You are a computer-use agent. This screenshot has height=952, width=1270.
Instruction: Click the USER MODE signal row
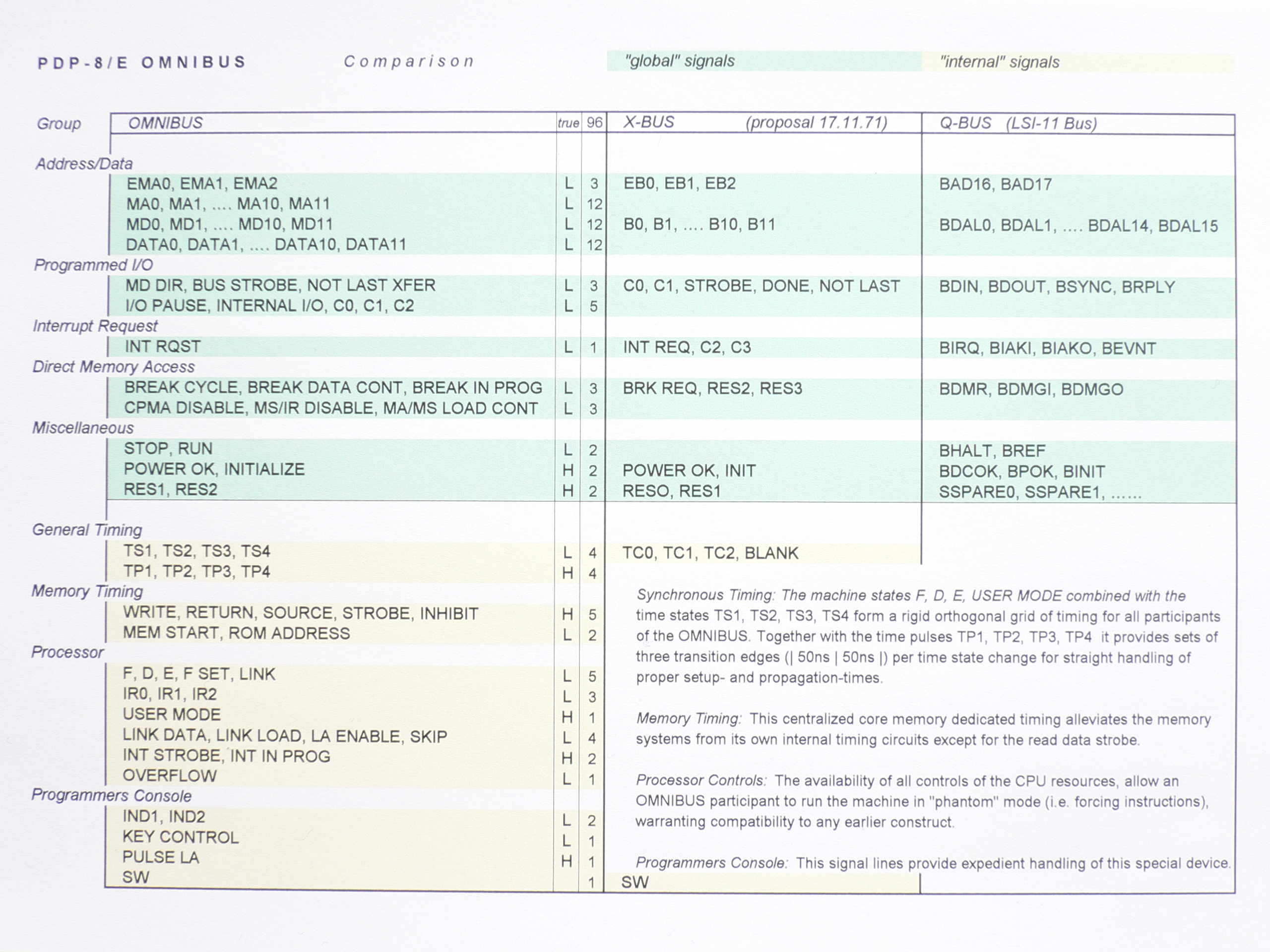tap(171, 714)
